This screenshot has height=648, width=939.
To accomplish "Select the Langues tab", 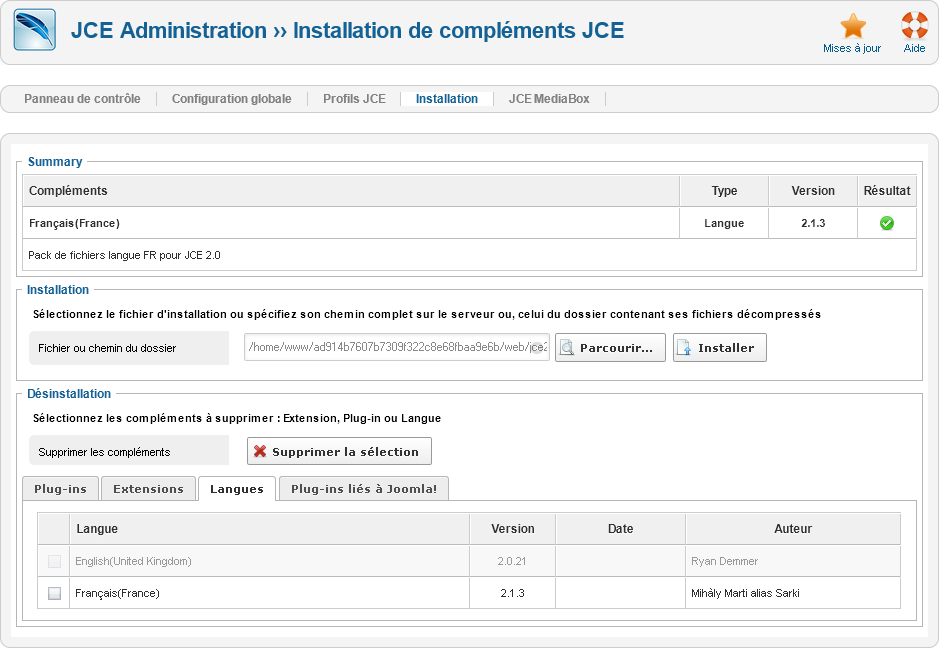I will [237, 489].
